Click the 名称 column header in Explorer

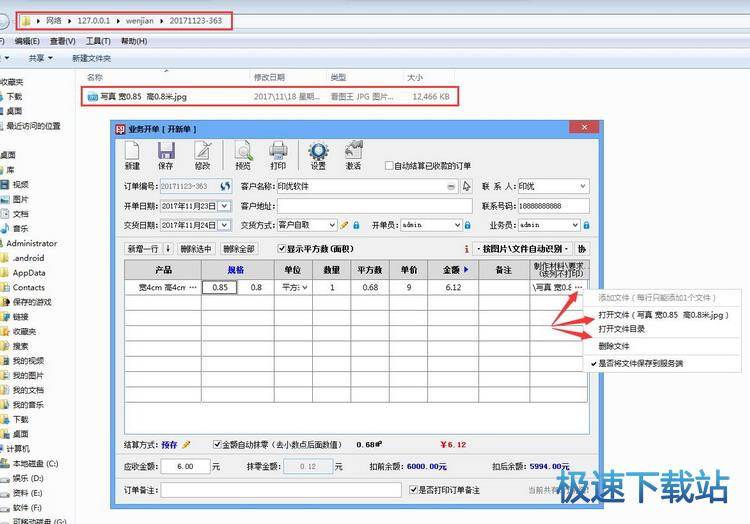pos(95,77)
